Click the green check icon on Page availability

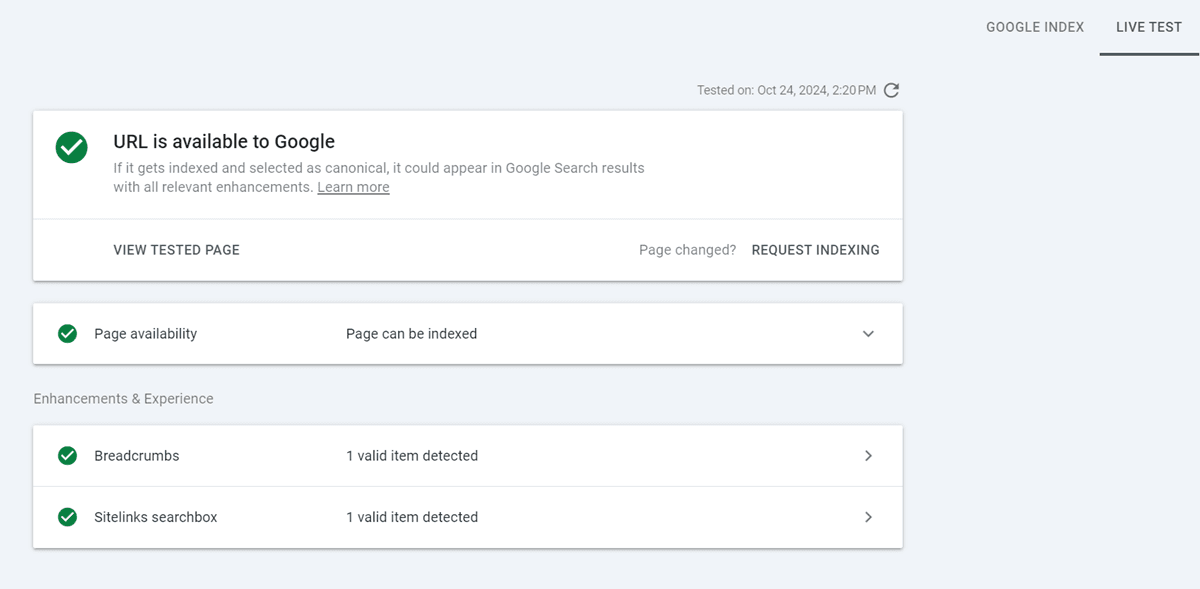click(x=67, y=333)
